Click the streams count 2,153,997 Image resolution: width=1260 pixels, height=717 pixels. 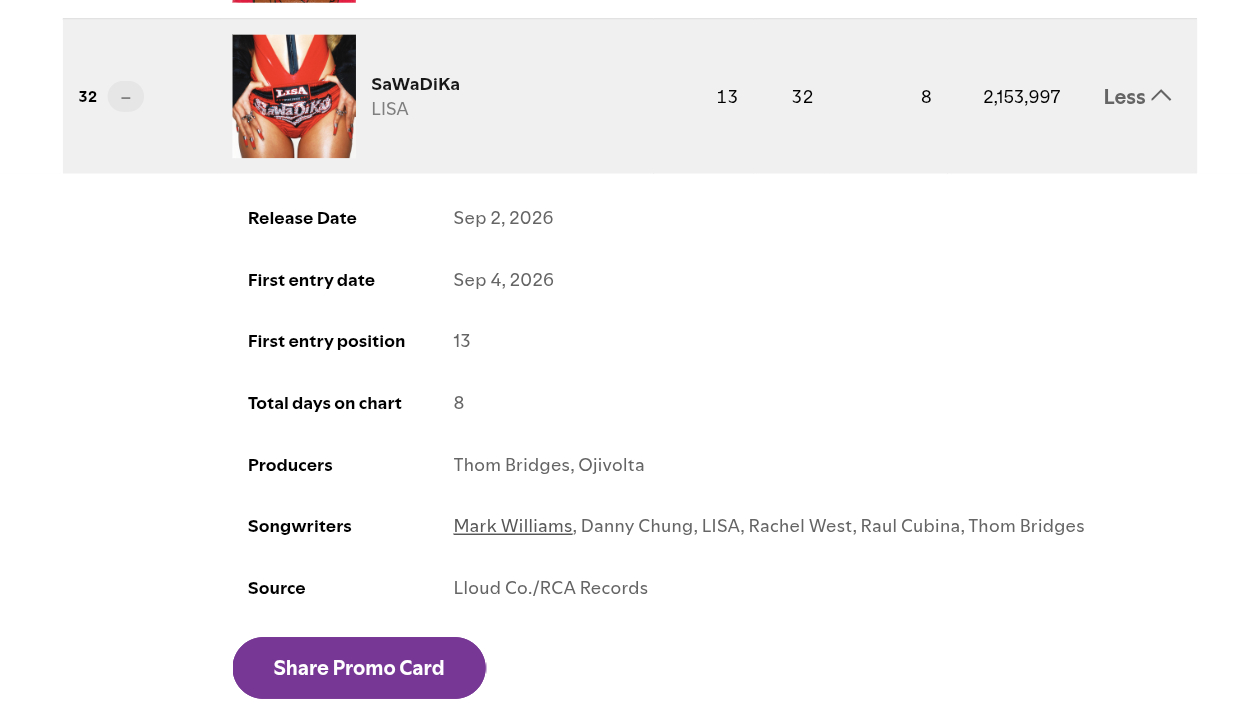click(x=1022, y=97)
